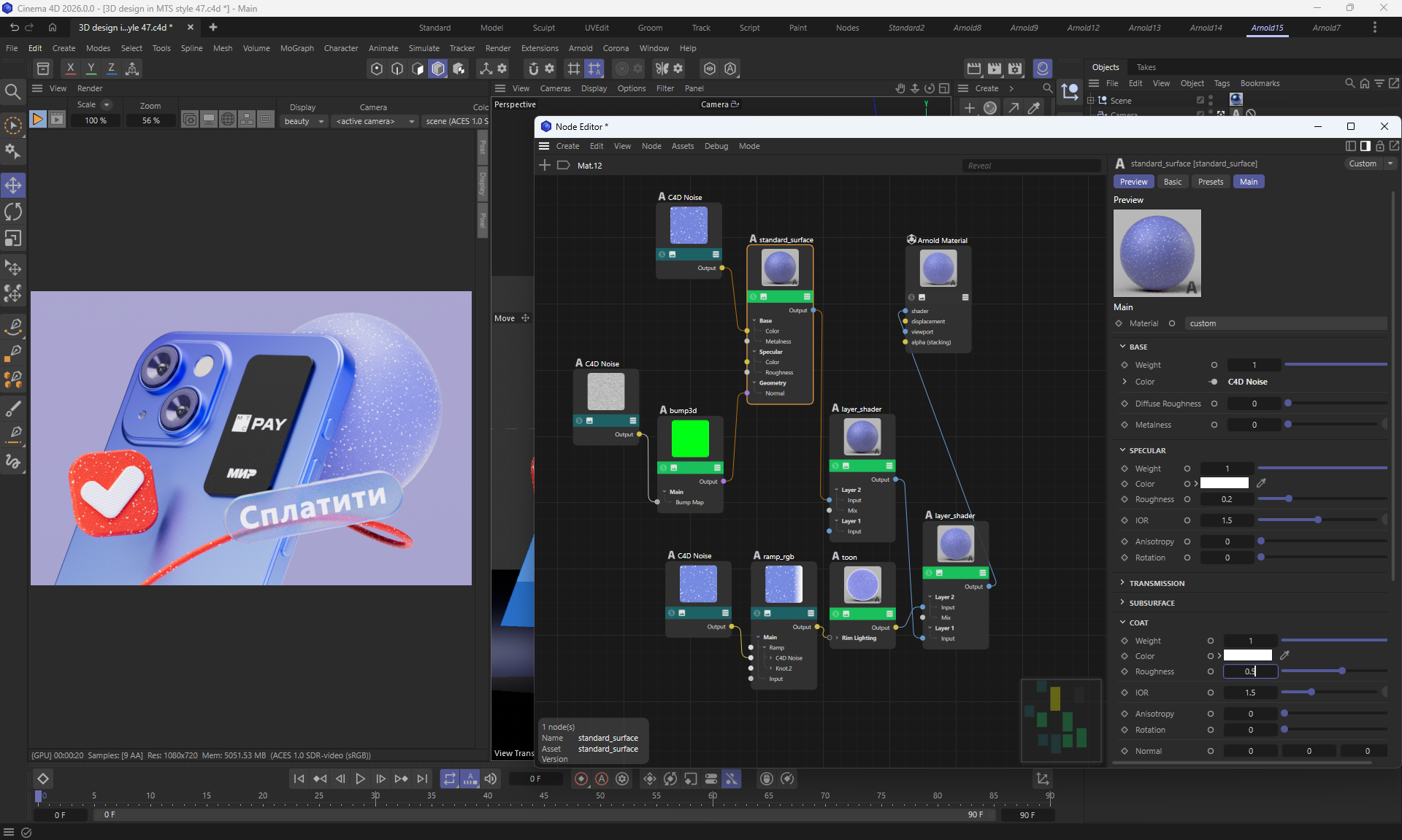1402x840 pixels.
Task: Toggle the X axis lock
Action: click(70, 68)
